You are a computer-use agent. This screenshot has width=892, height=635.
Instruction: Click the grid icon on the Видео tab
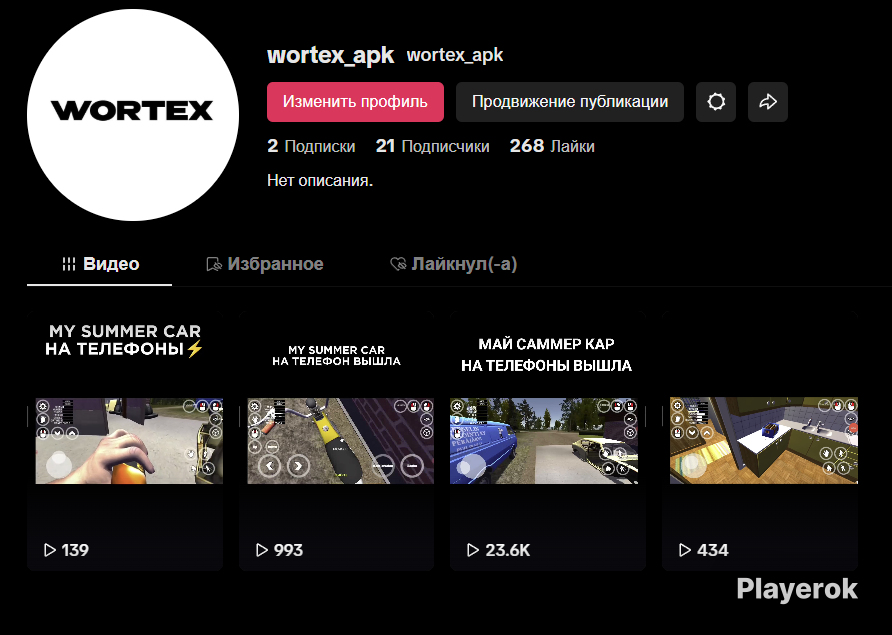tap(69, 264)
